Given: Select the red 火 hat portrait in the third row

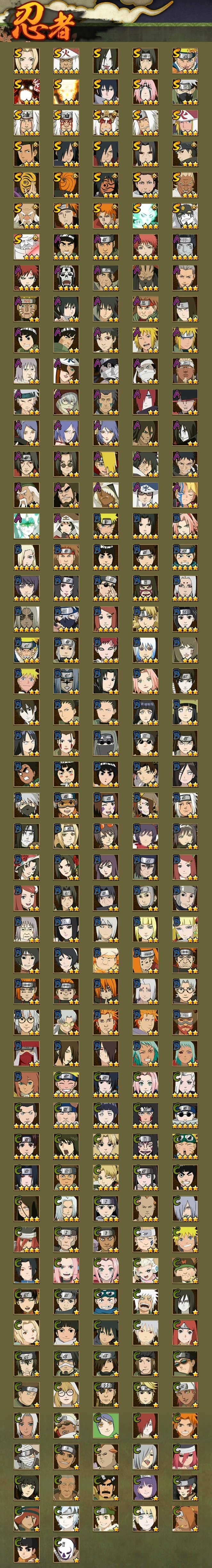Looking at the screenshot, I should pos(184,123).
